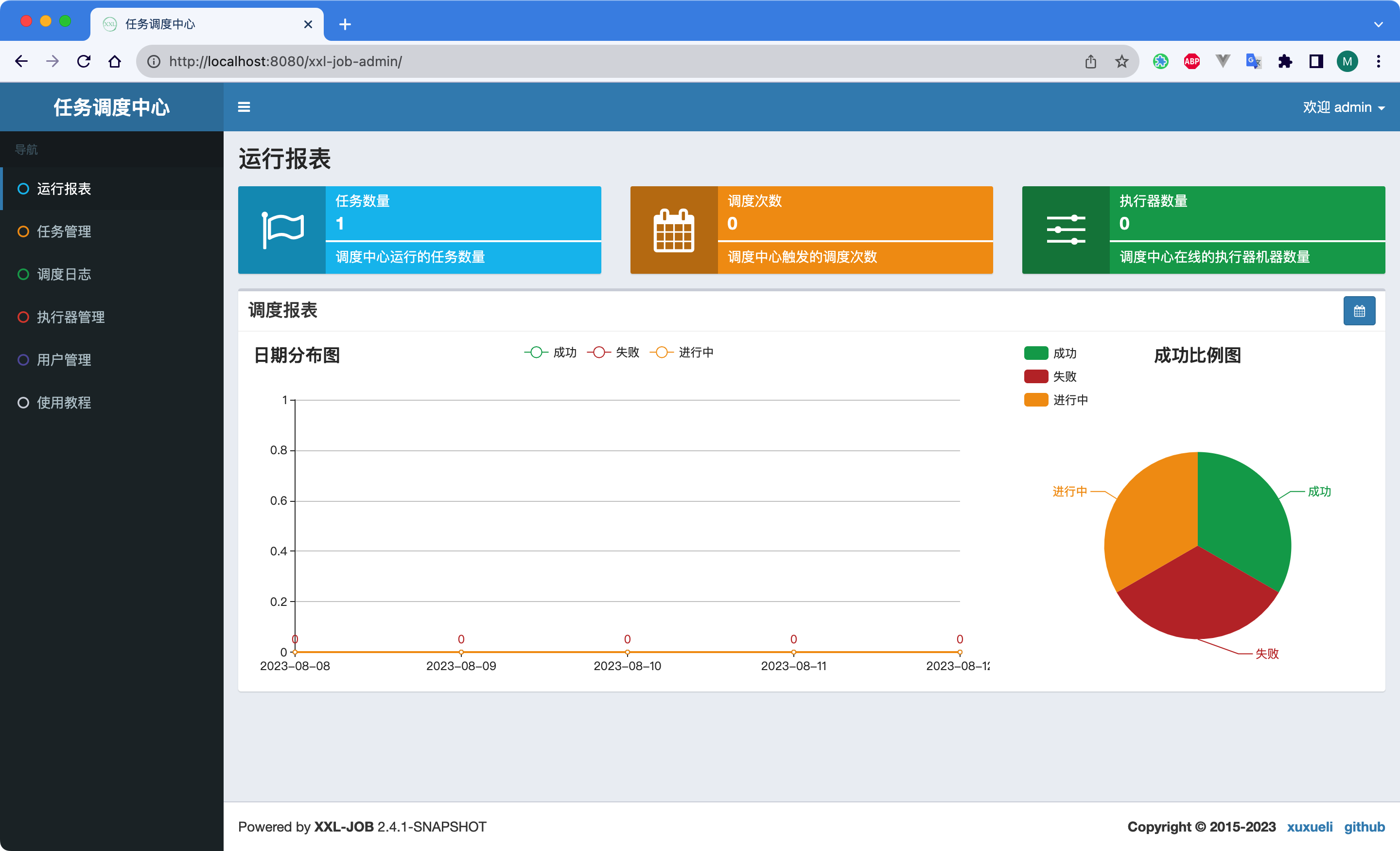Click the 2023-08-11 data point on chart
The width and height of the screenshot is (1400, 851).
(793, 652)
